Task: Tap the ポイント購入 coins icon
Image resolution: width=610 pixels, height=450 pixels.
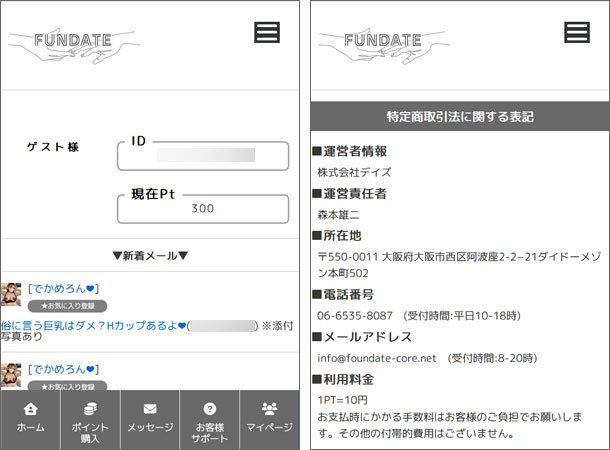Action: [x=90, y=409]
